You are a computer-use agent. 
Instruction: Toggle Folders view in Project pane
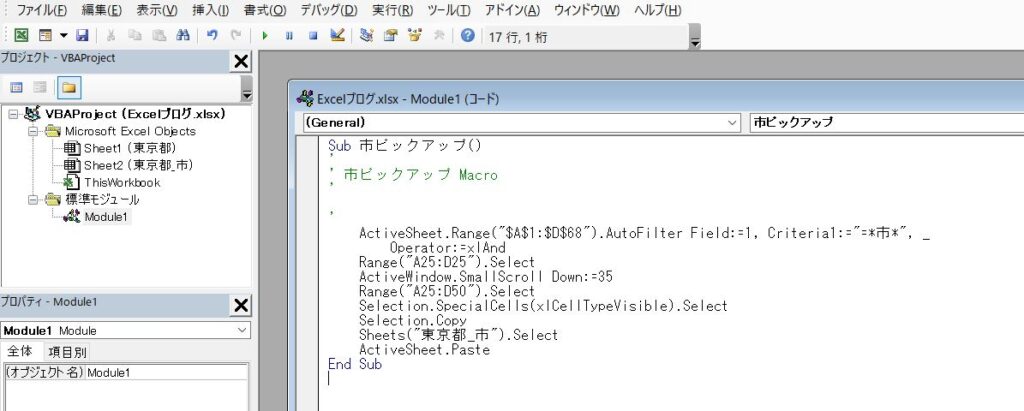[x=69, y=88]
